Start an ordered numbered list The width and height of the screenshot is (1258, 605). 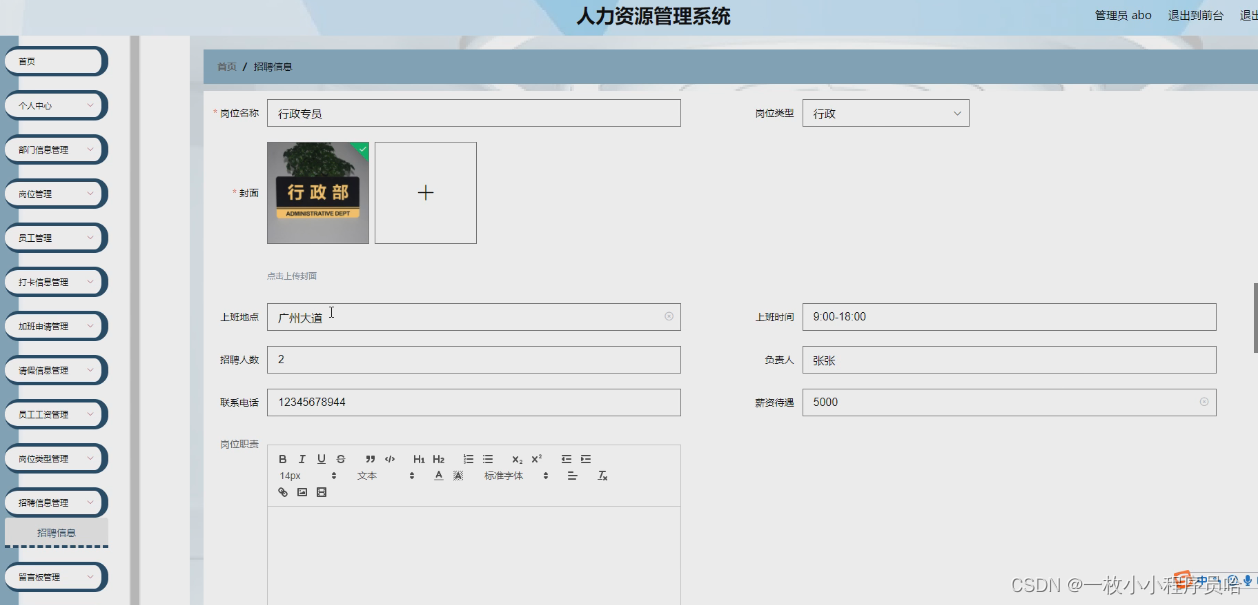click(468, 459)
